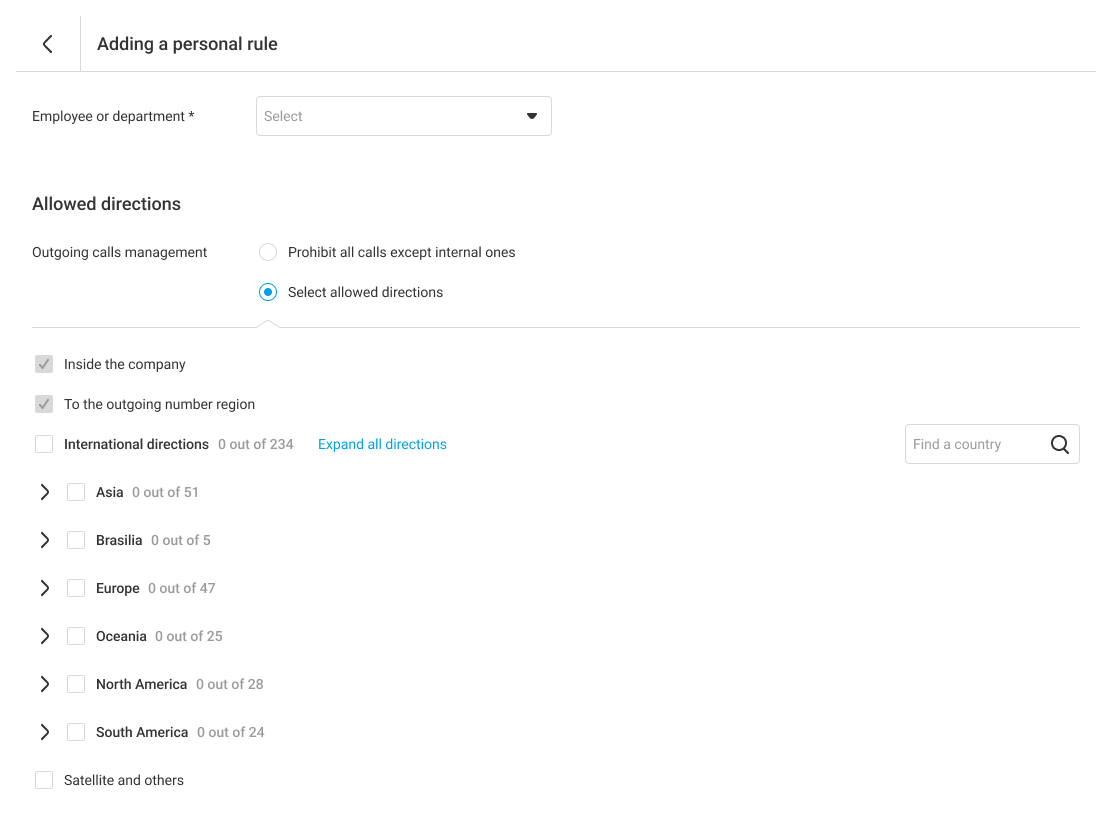Select Prohibit all calls except internal ones
1112x832 pixels.
268,252
